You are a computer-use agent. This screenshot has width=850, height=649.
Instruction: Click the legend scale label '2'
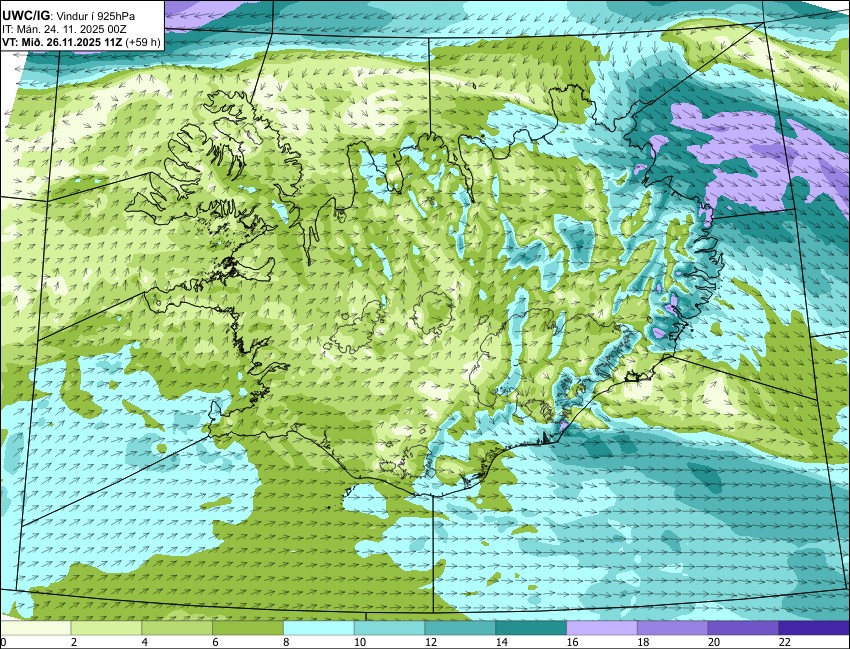(x=74, y=642)
